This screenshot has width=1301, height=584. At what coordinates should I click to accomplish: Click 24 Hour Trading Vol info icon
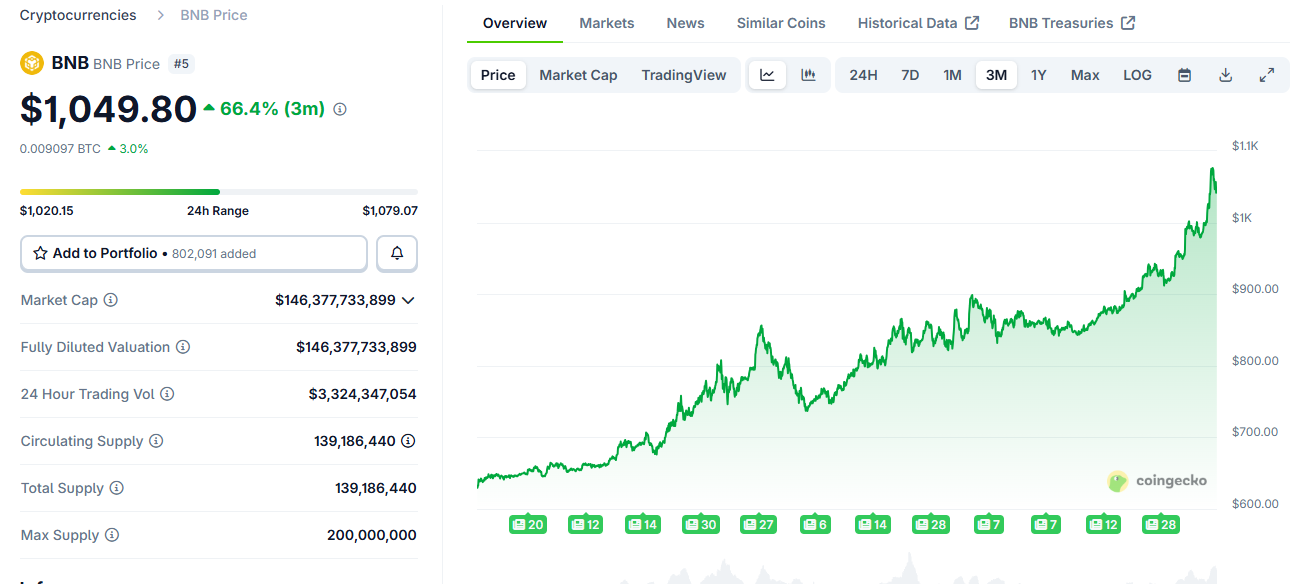click(x=167, y=394)
